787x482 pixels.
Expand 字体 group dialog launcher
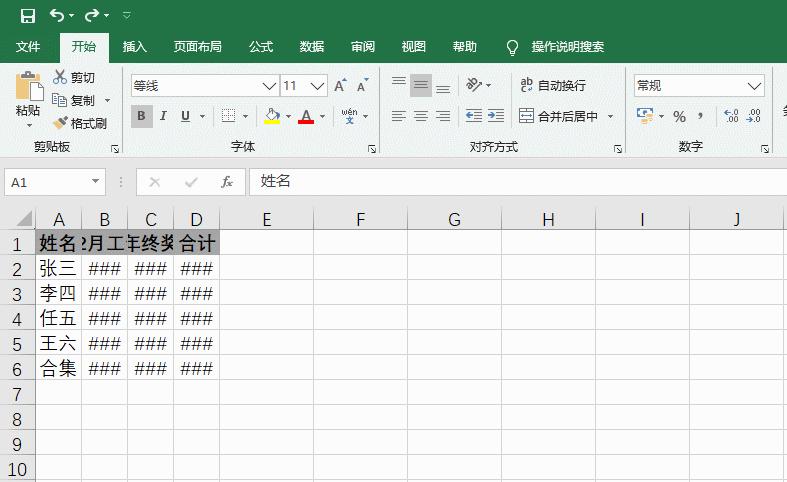click(372, 149)
